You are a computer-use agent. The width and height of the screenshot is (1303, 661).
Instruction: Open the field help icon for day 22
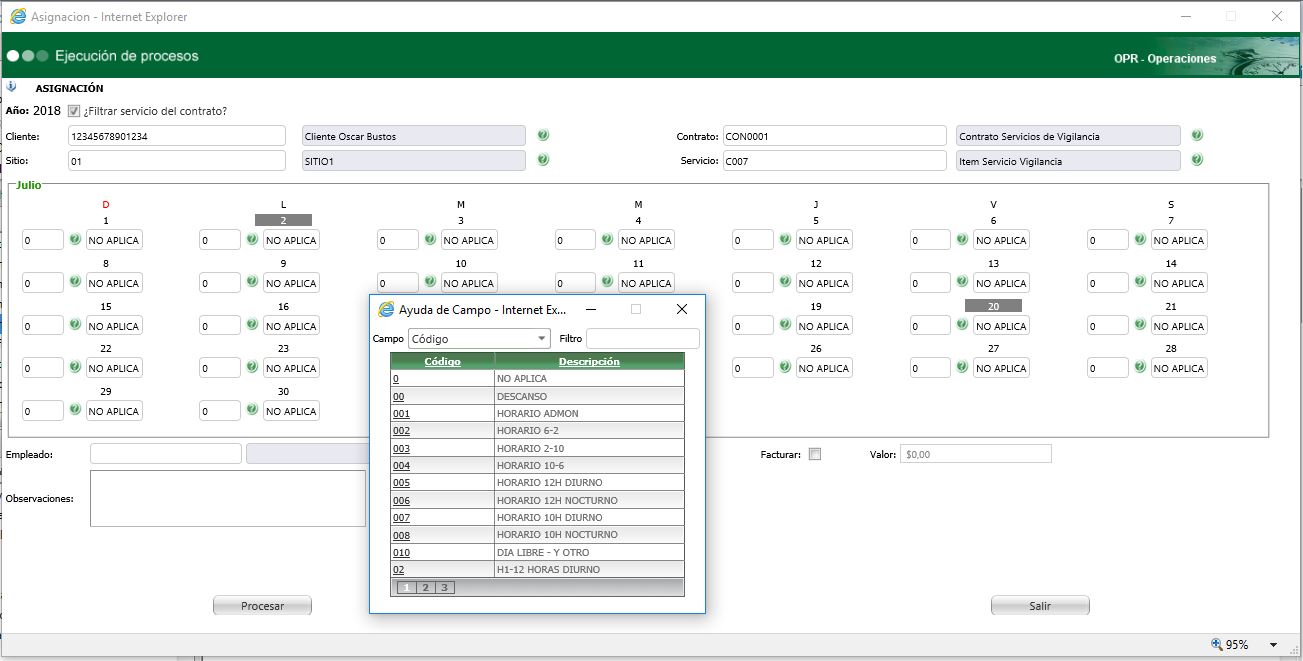(x=75, y=368)
